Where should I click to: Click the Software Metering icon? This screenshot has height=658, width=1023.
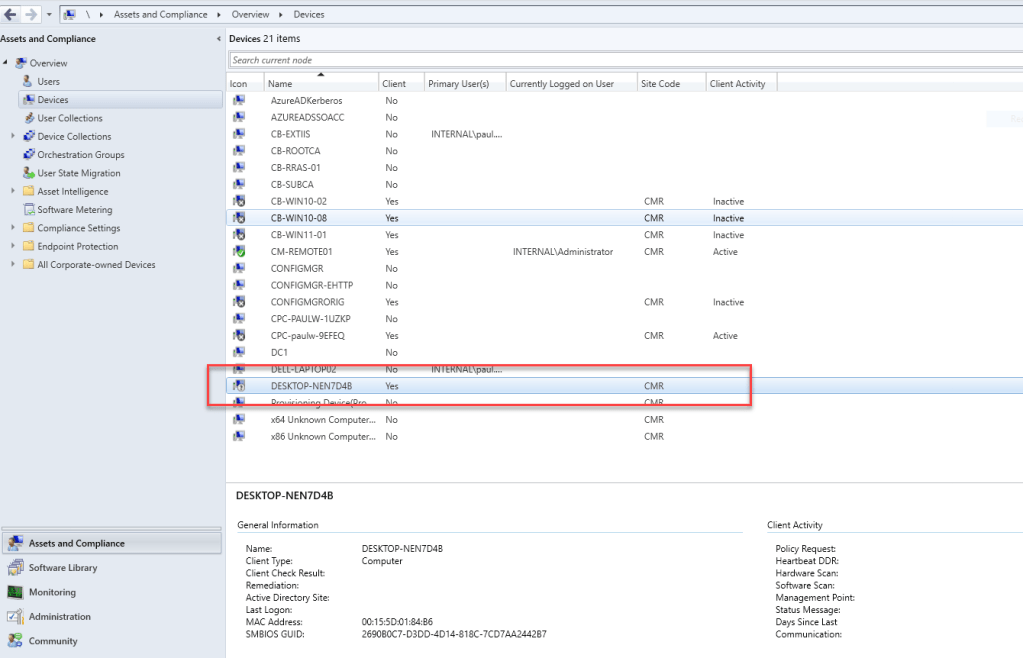28,210
